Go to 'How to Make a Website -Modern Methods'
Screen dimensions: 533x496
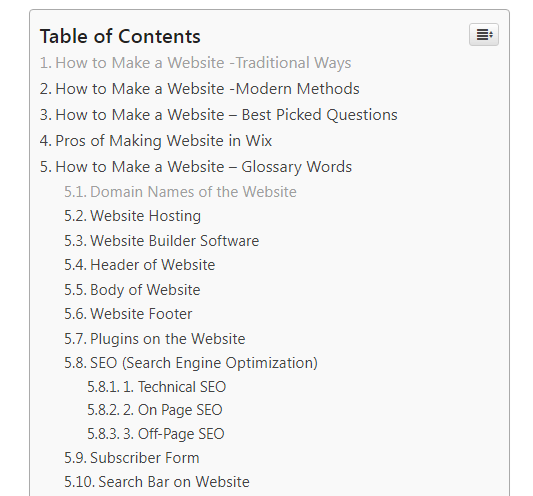(200, 89)
